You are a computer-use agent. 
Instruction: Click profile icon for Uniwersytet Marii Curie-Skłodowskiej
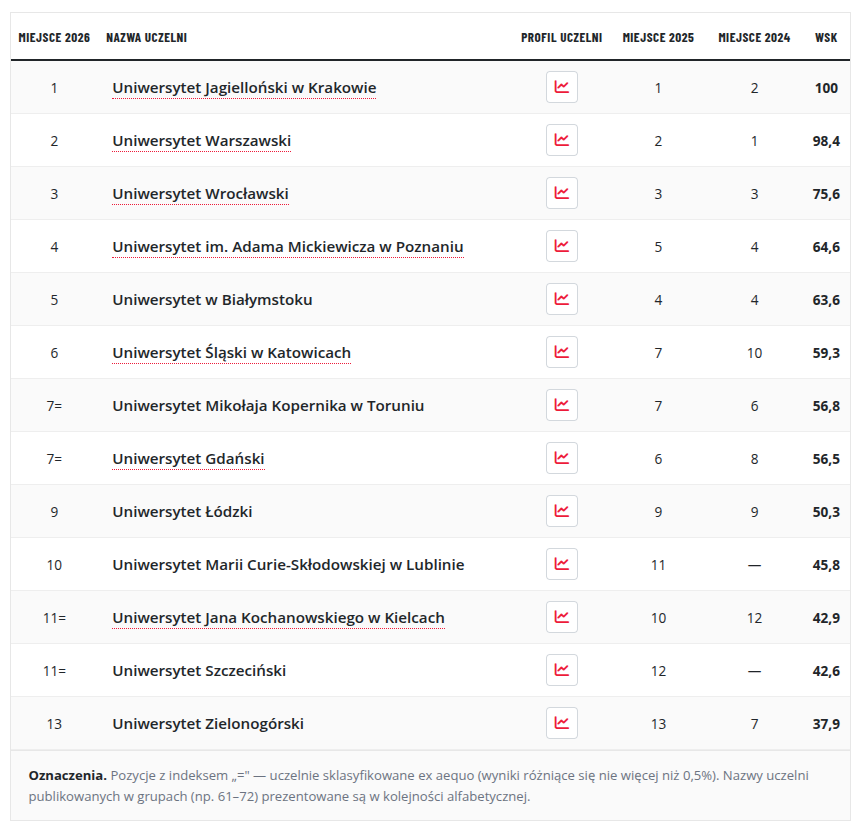(561, 564)
